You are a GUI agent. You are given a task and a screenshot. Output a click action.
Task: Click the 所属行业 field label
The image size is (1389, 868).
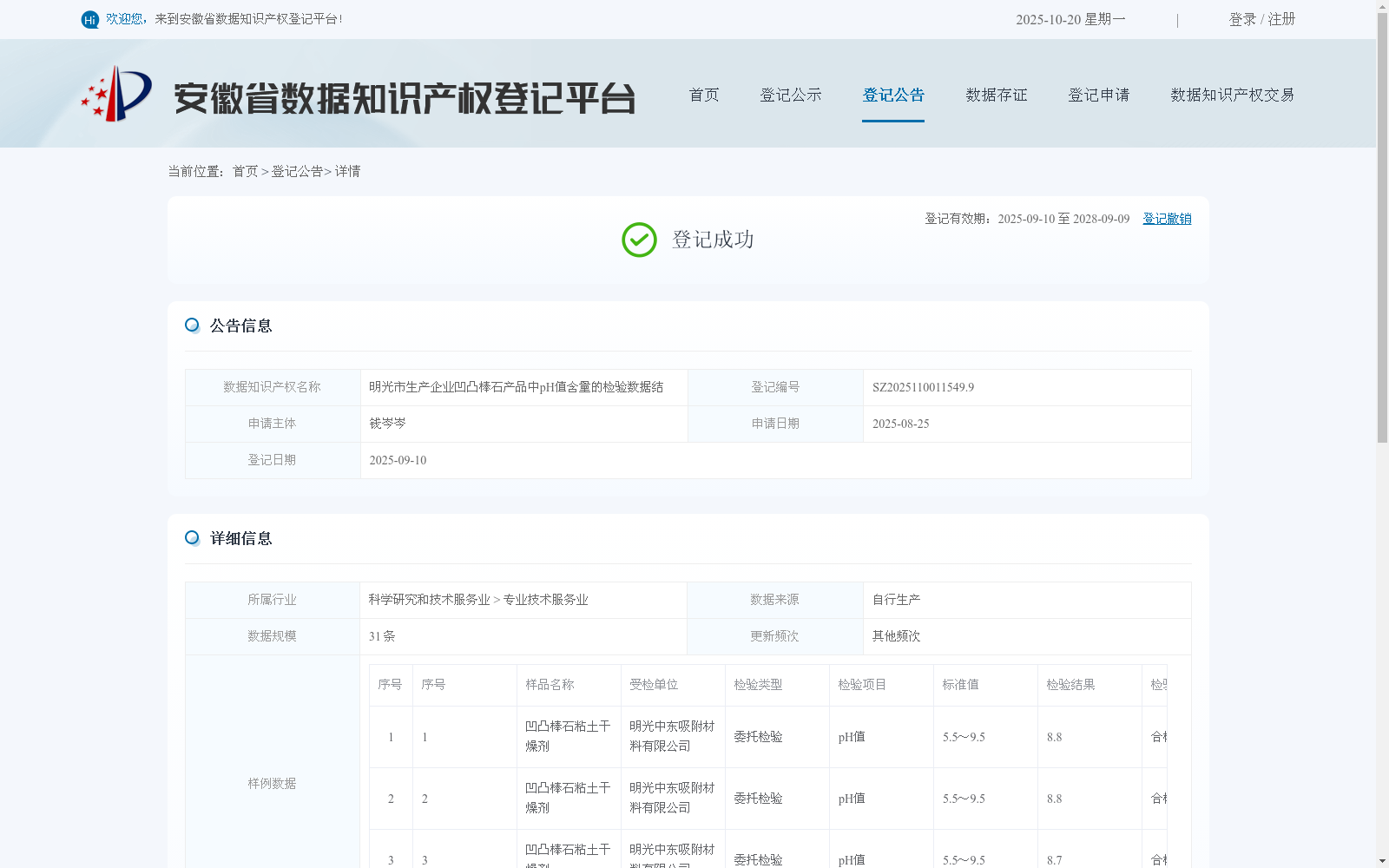[272, 600]
